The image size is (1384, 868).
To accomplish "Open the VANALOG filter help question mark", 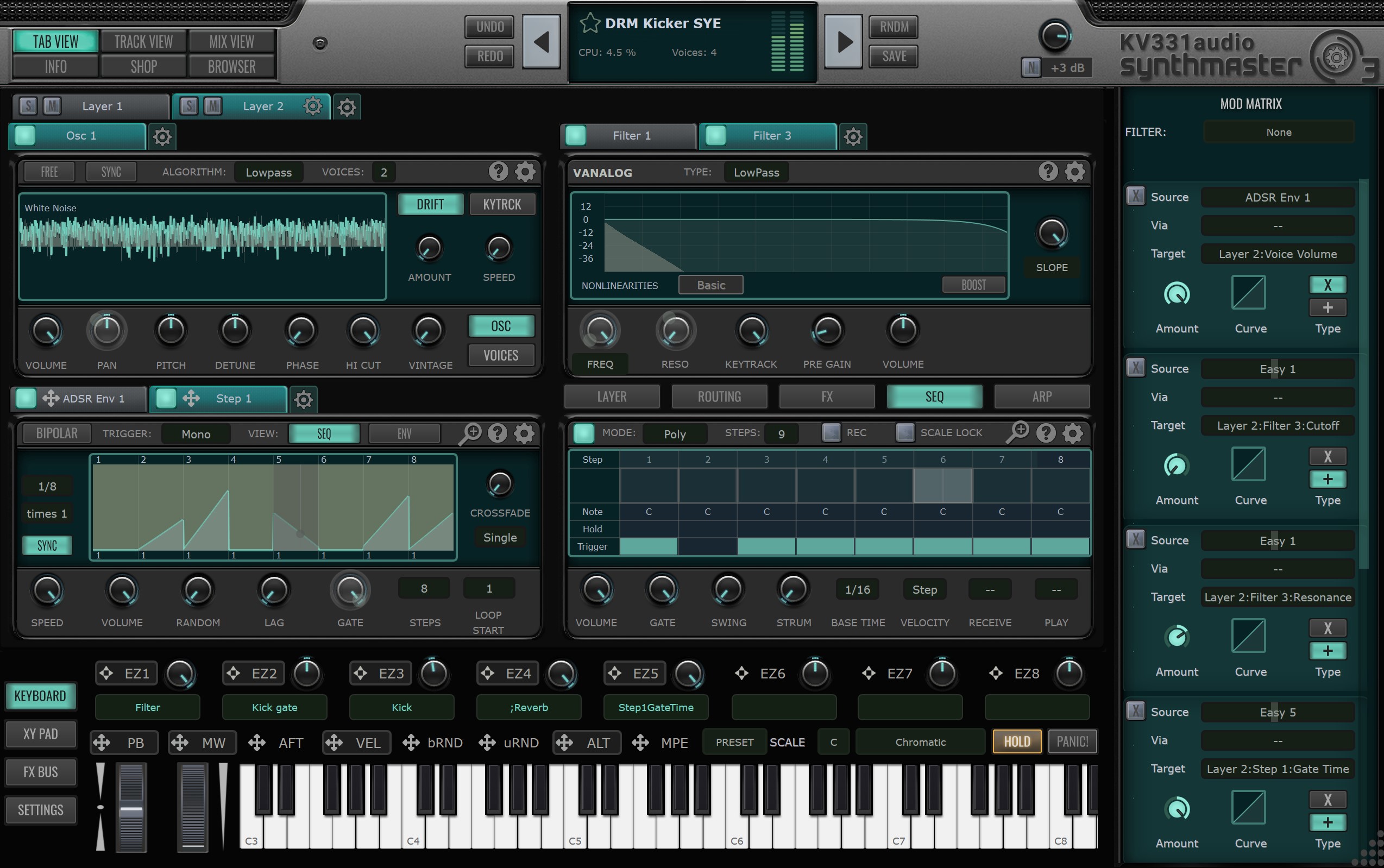I will [1048, 171].
